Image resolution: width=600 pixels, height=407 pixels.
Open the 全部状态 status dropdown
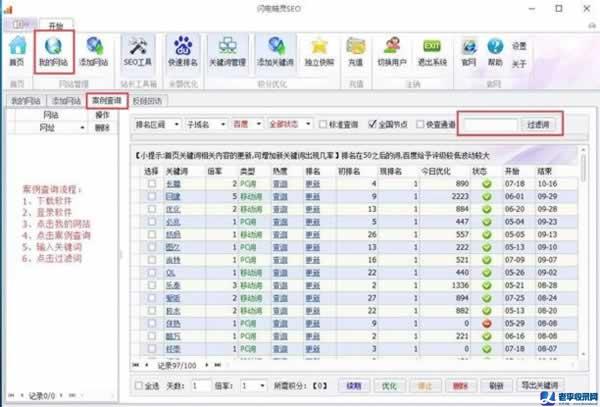[308, 124]
